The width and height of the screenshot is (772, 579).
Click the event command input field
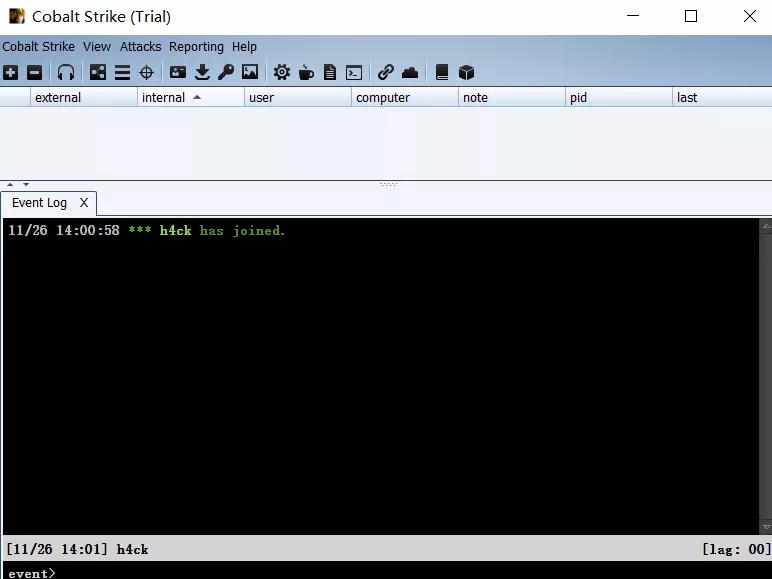pyautogui.click(x=400, y=572)
